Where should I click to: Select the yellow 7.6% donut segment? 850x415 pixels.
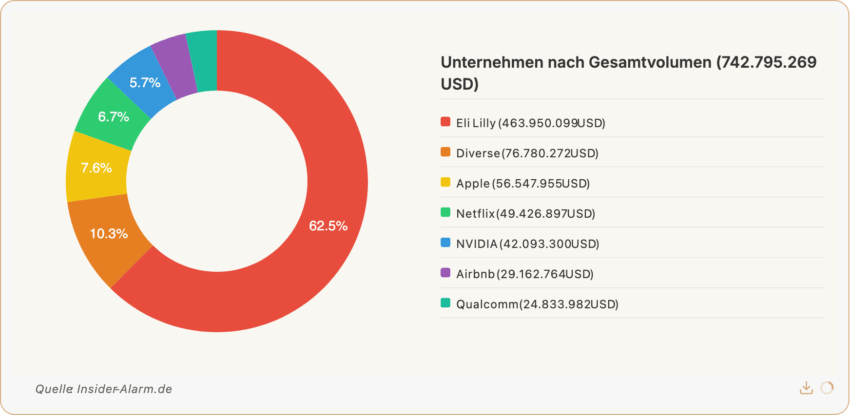point(96,167)
